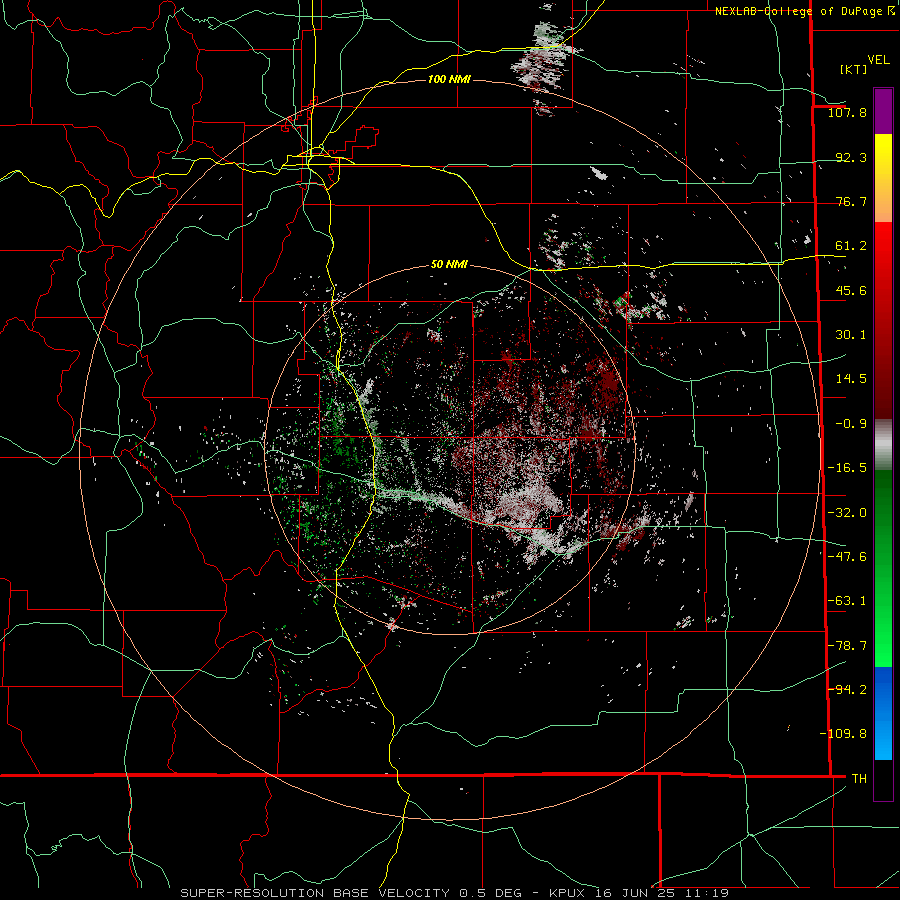Image resolution: width=900 pixels, height=900 pixels.
Task: Click the -32.0 velocity scale value
Action: pos(847,513)
